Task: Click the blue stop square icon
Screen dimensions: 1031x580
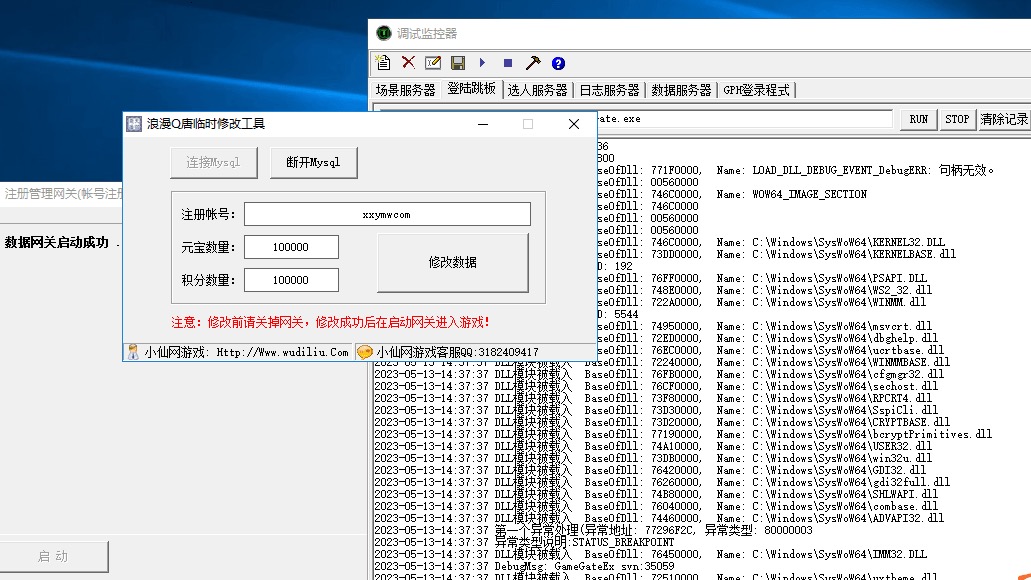Action: (508, 63)
